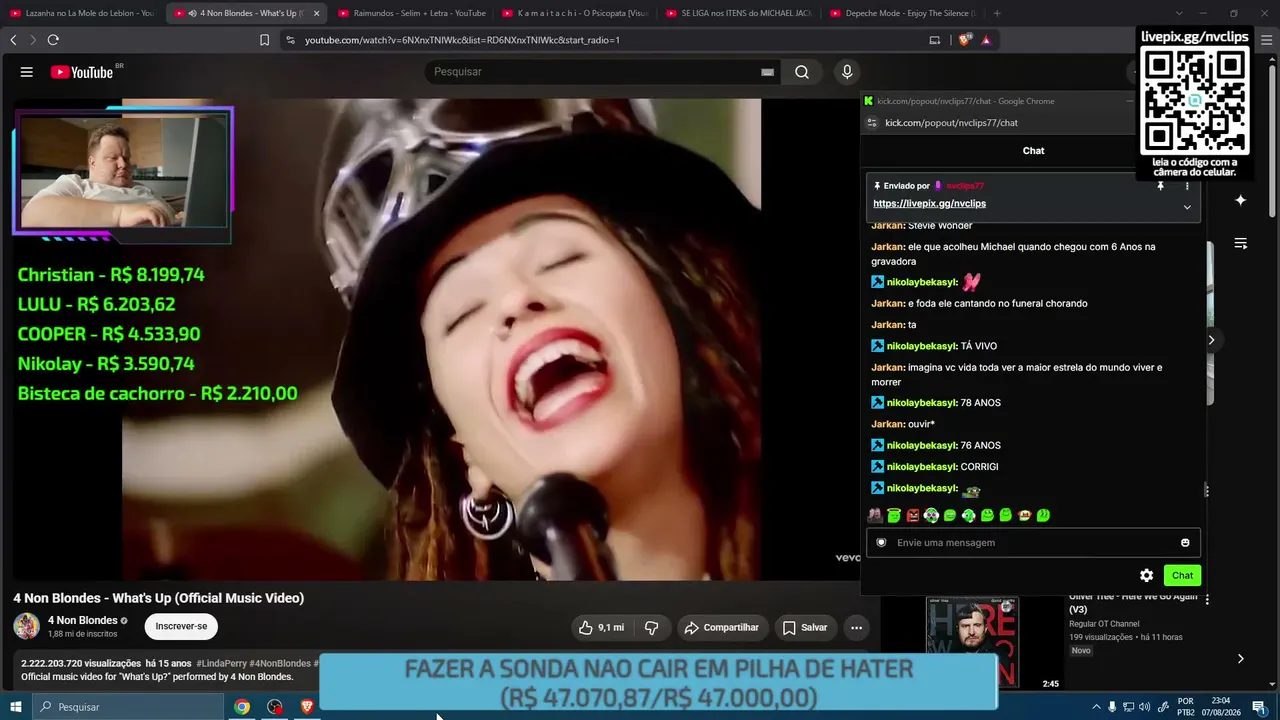
Task: Save the video with Salvar
Action: (805, 628)
